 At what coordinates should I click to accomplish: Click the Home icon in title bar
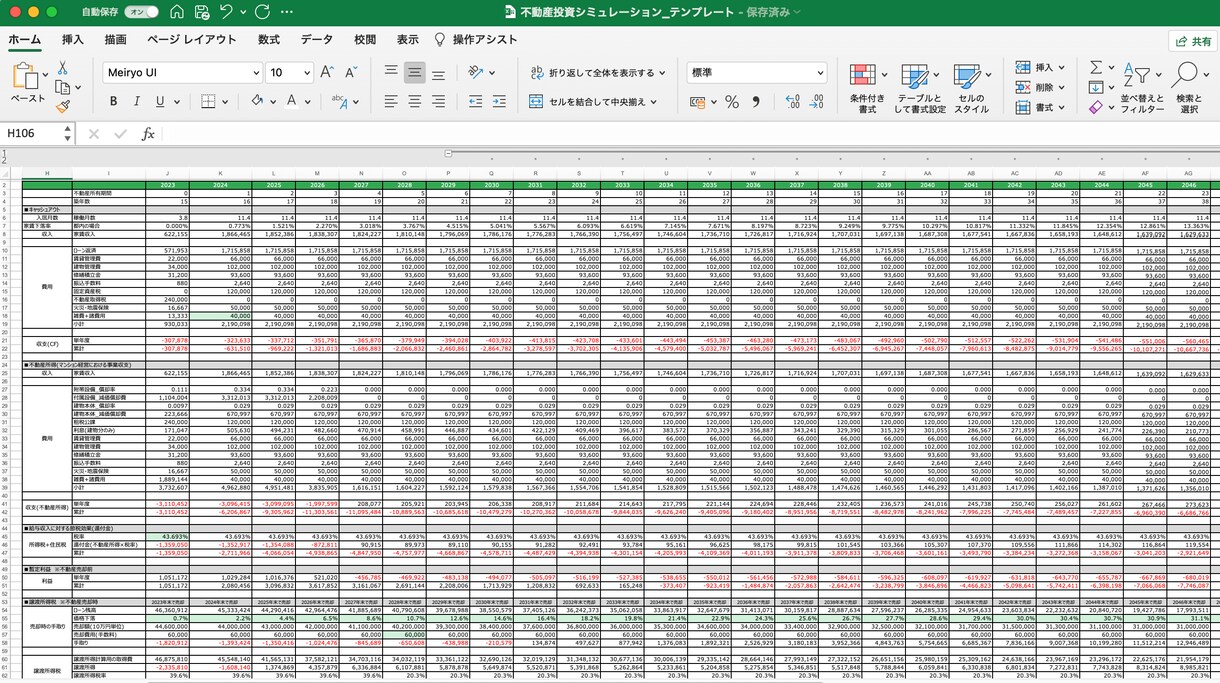[176, 12]
